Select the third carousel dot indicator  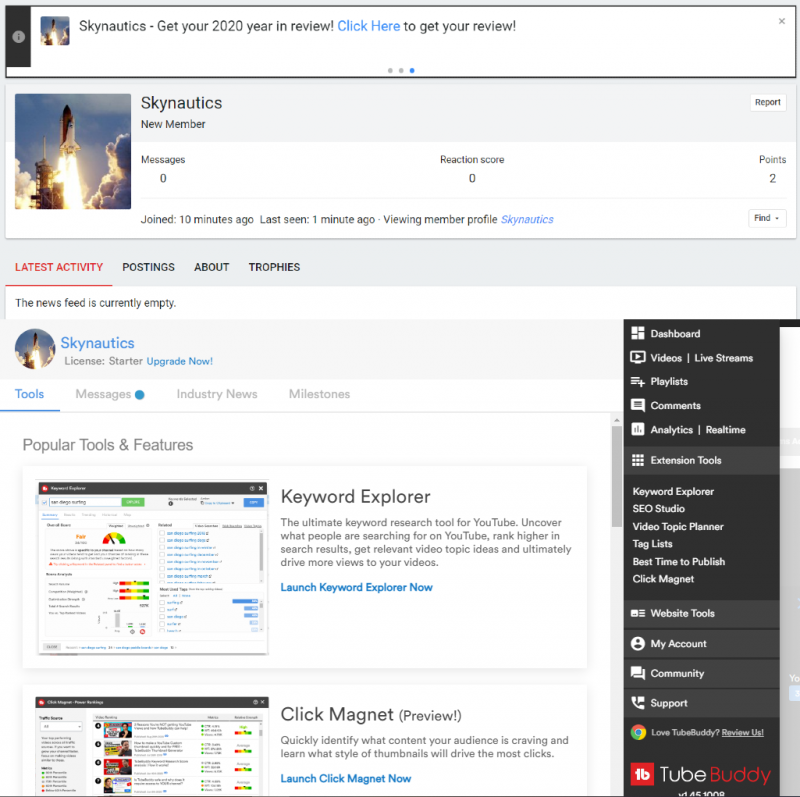412,71
